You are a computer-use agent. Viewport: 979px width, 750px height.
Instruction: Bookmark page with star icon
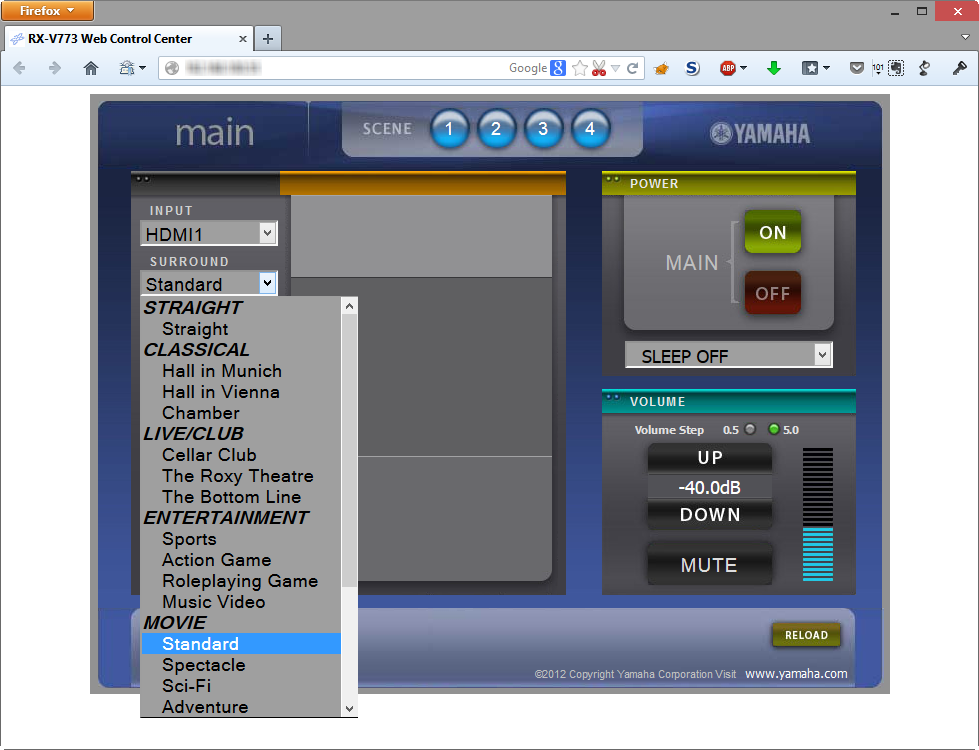point(580,68)
